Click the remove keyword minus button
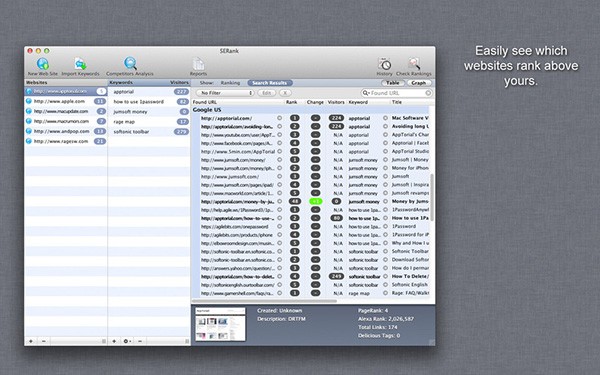Image resolution: width=600 pixels, height=375 pixels. (x=140, y=341)
